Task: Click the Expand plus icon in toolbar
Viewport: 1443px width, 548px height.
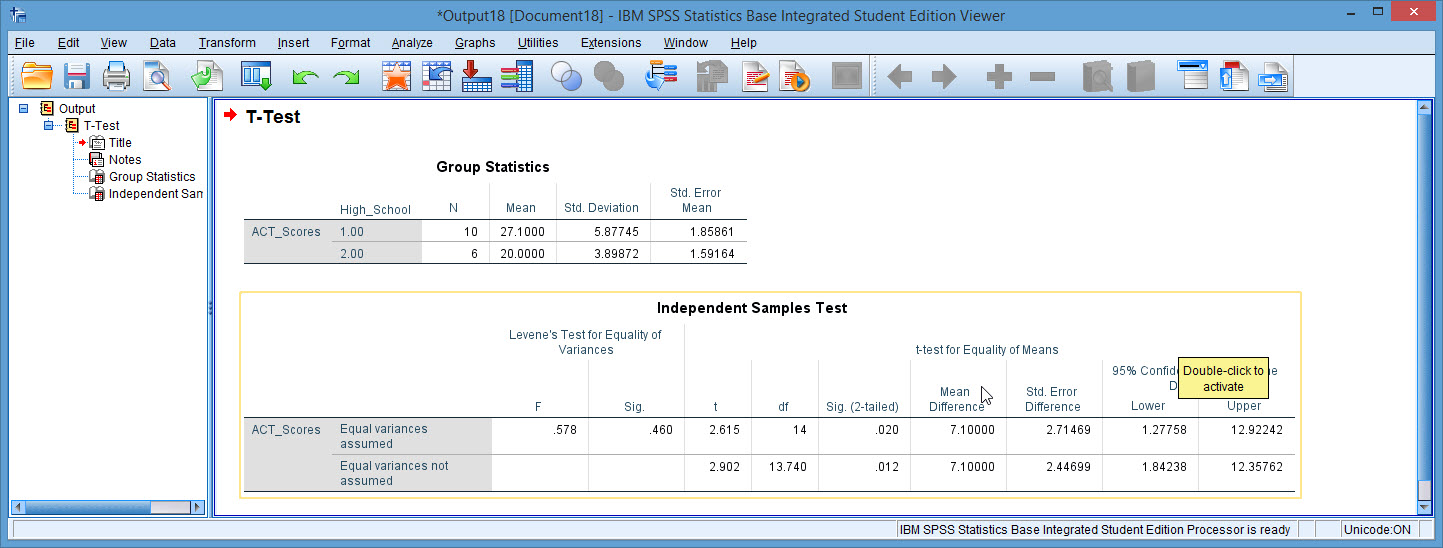Action: [x=999, y=77]
